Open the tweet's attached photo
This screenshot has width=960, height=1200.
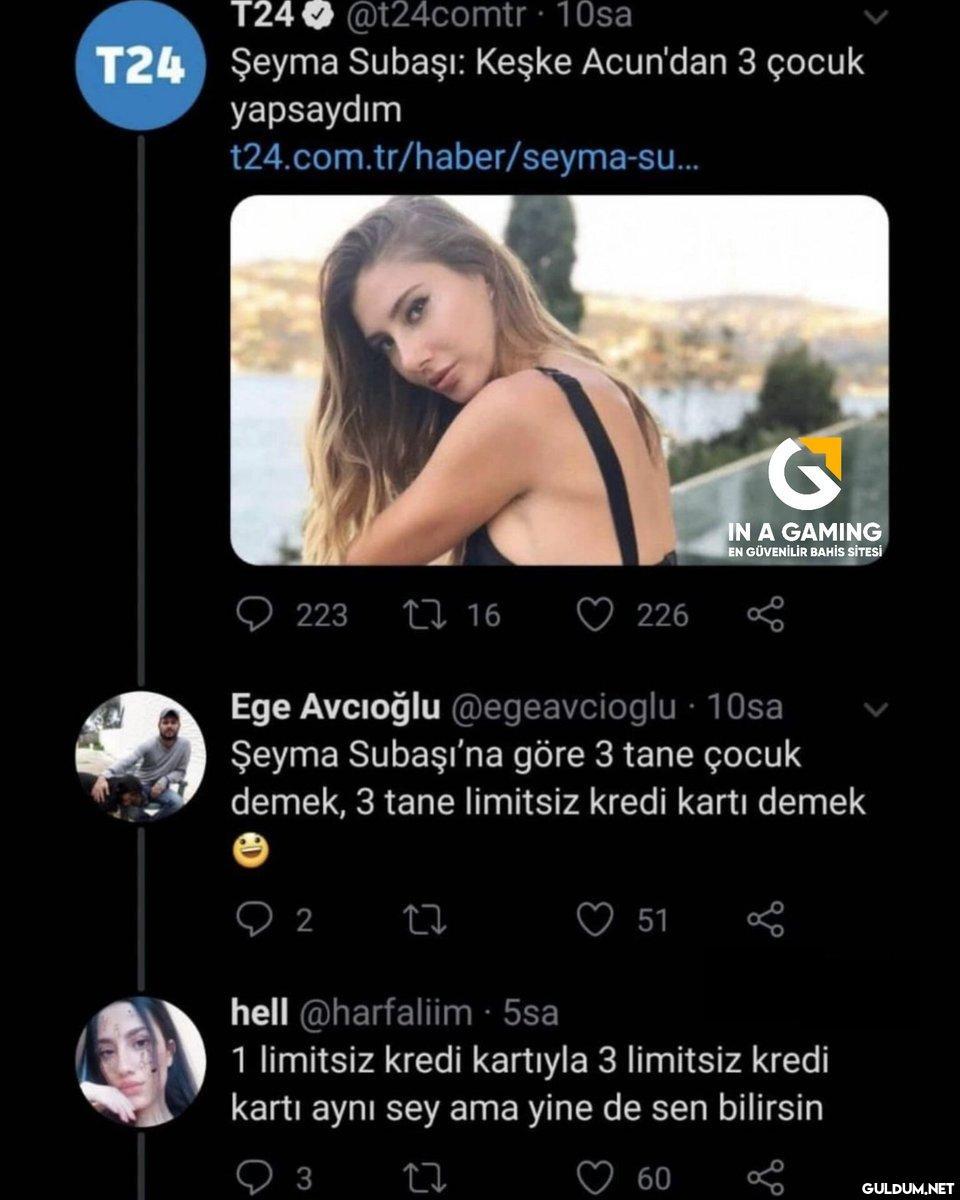(x=558, y=380)
